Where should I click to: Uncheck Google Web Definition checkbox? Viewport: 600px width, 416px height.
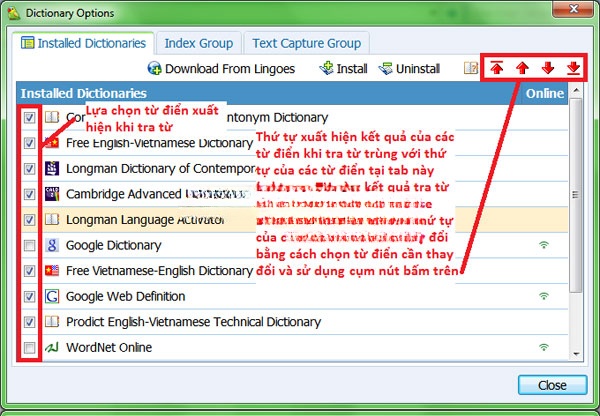coord(29,296)
